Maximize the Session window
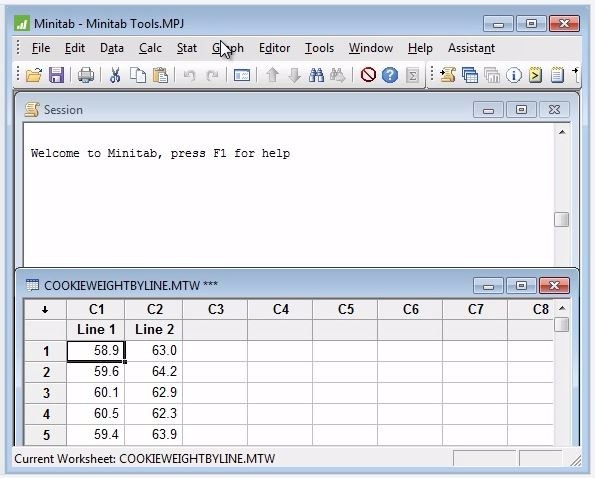Viewport: 595px width, 478px height. coord(521,110)
